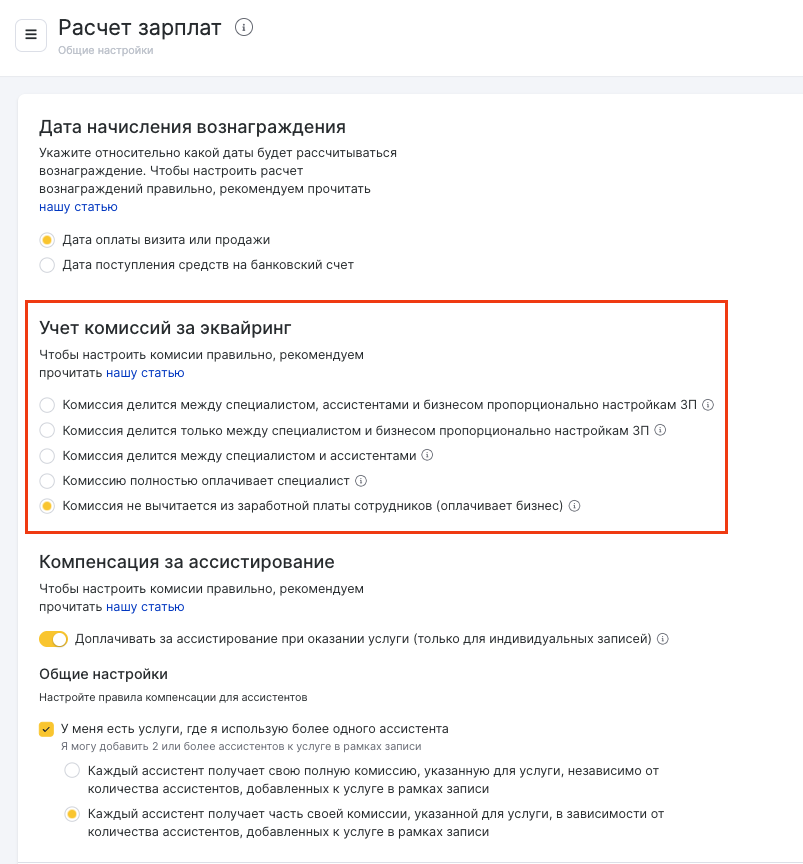Click info icon for commission split with assistants and business
The width and height of the screenshot is (803, 864).
(708, 405)
